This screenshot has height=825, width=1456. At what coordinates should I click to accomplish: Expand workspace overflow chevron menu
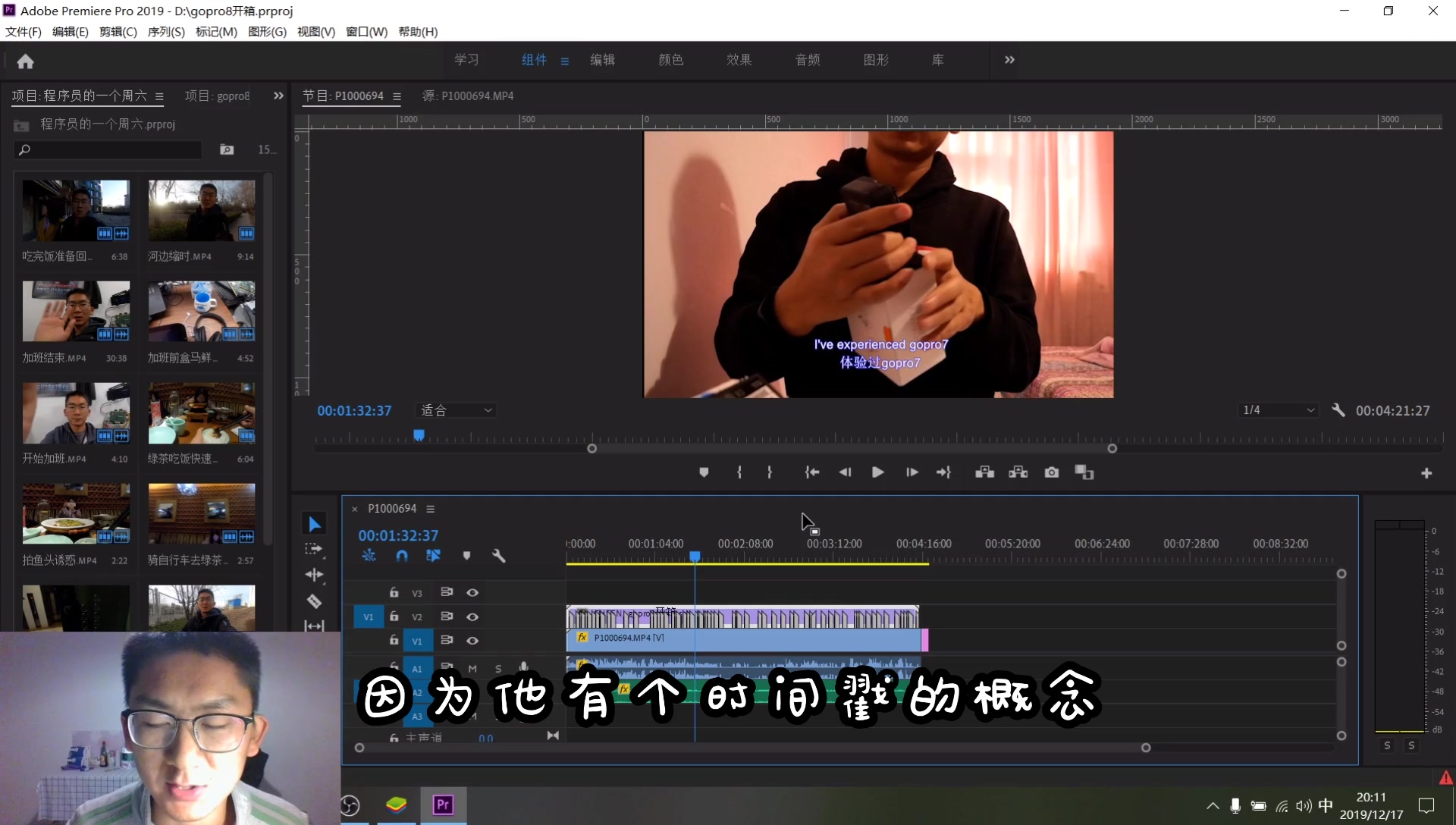point(1009,60)
